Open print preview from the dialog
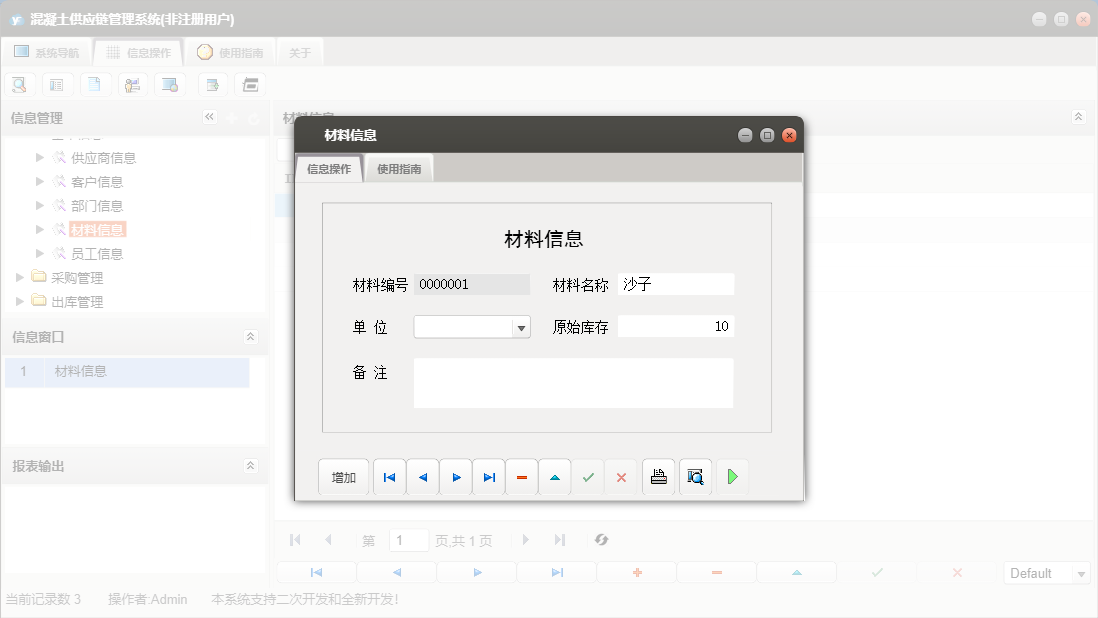Image resolution: width=1098 pixels, height=618 pixels. [x=695, y=477]
